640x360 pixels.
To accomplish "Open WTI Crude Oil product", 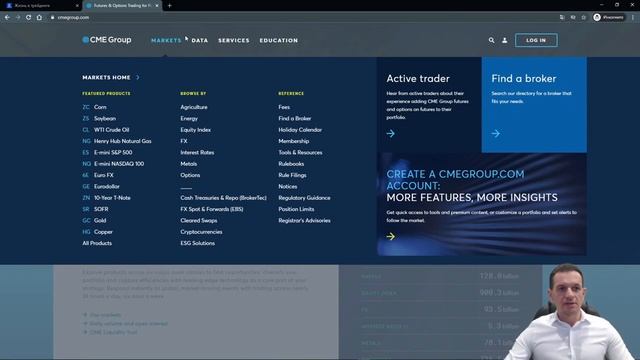I will (x=111, y=130).
